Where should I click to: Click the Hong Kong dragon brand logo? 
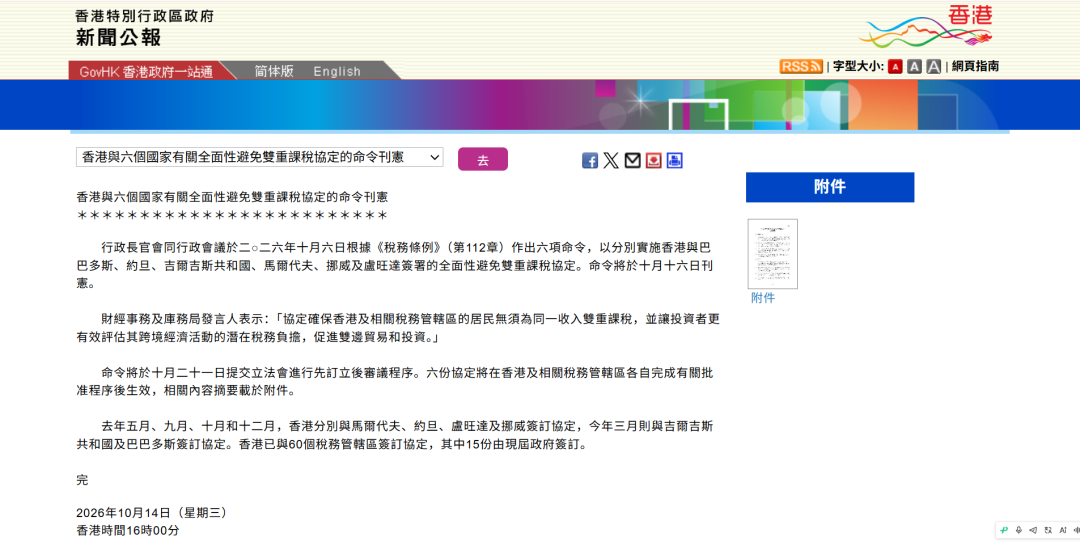click(926, 27)
